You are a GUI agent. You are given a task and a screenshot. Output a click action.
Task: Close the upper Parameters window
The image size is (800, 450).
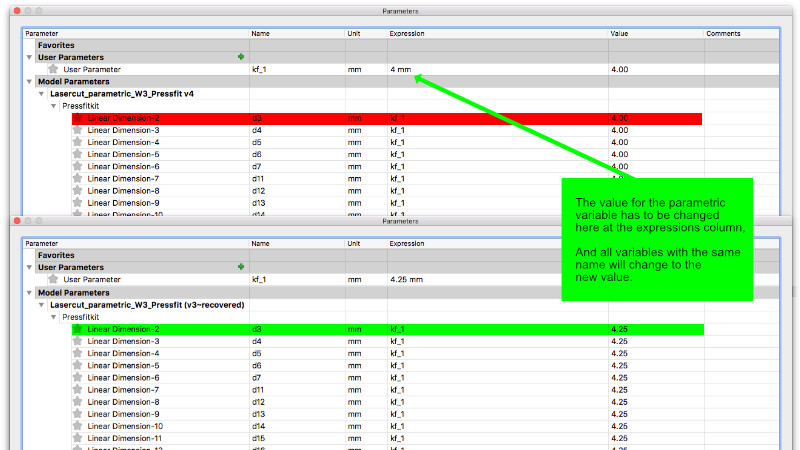[x=17, y=11]
